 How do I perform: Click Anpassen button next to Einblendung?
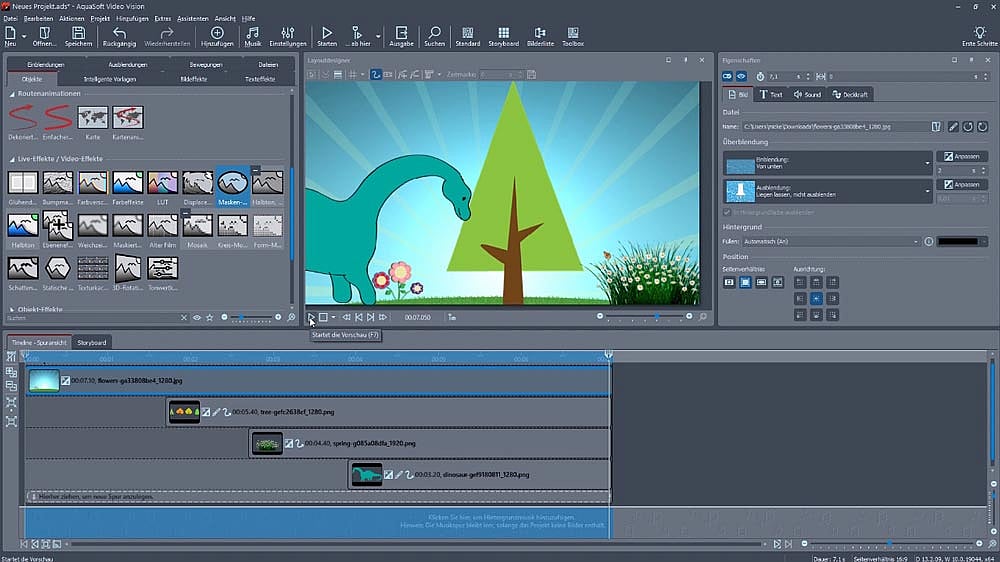[962, 157]
